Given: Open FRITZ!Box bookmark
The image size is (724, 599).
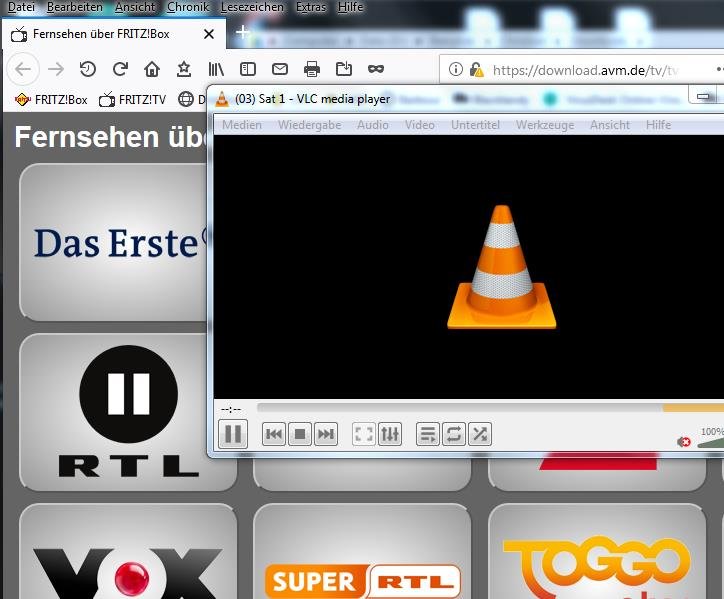Looking at the screenshot, I should click(51, 99).
